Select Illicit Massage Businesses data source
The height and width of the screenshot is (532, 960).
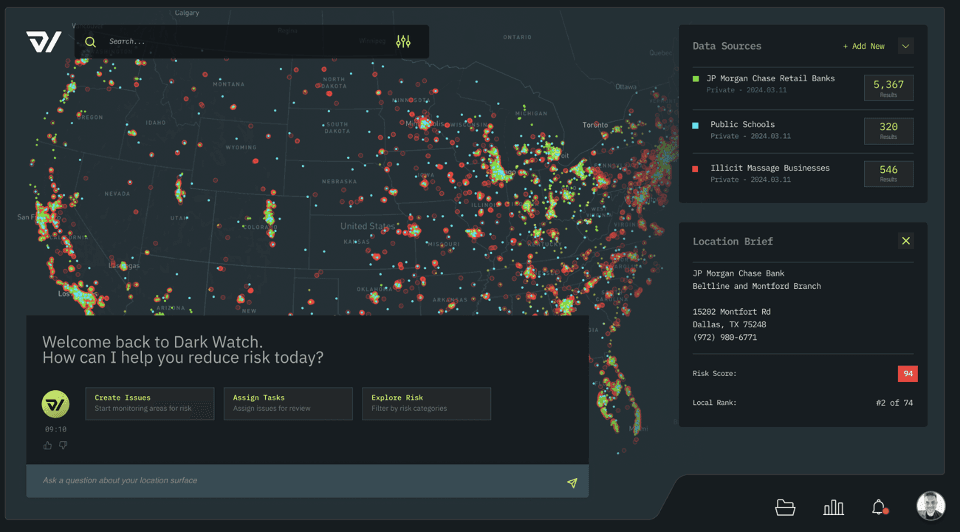point(770,168)
